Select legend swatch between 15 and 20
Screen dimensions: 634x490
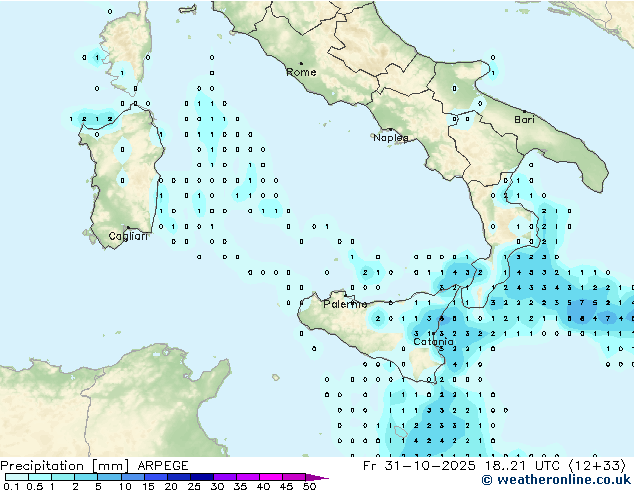156,477
